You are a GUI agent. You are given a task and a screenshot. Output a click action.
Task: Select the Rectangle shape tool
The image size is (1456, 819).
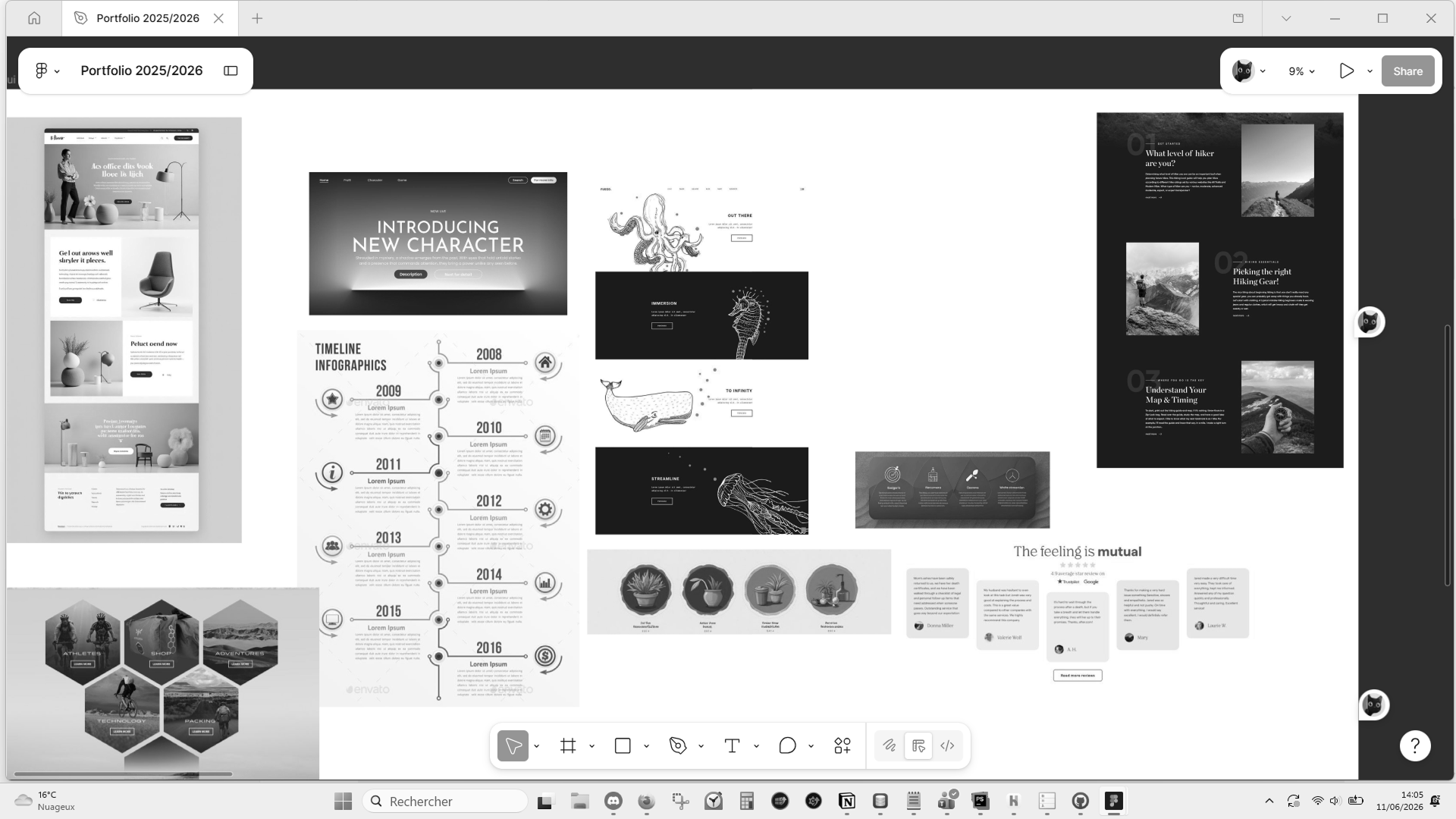[x=623, y=746]
